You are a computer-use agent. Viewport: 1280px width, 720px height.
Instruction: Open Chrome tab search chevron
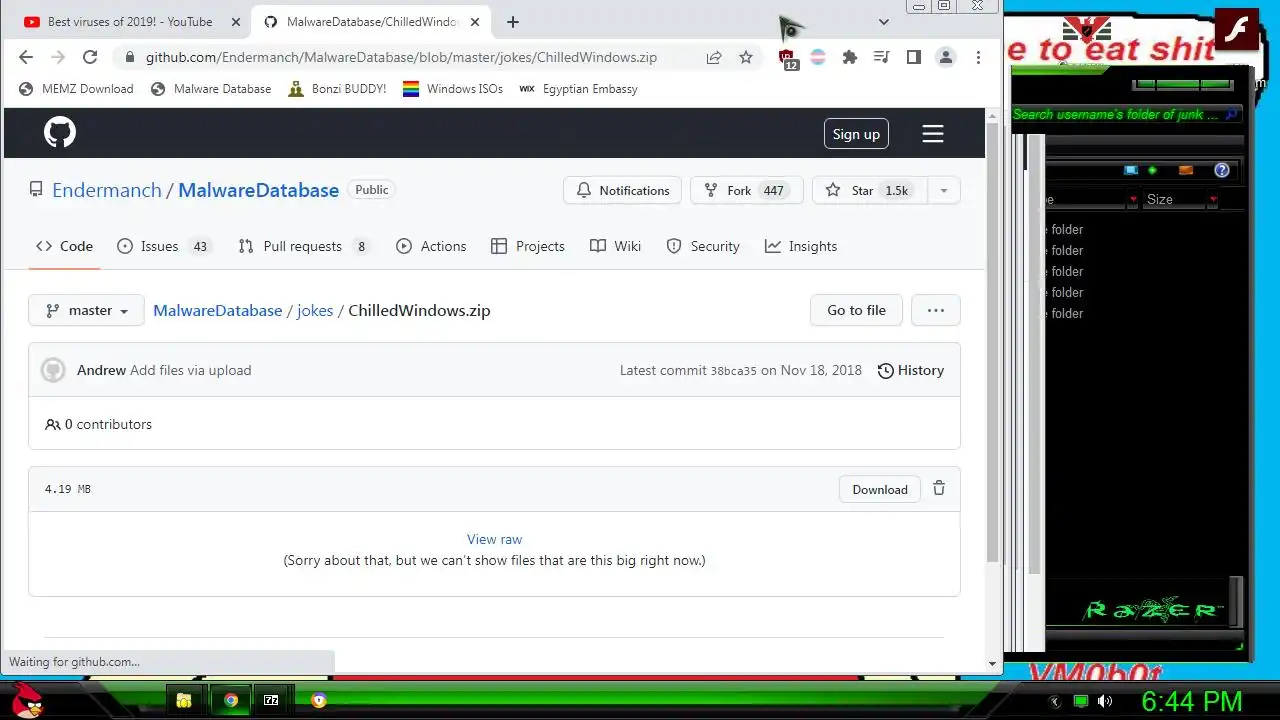click(884, 22)
